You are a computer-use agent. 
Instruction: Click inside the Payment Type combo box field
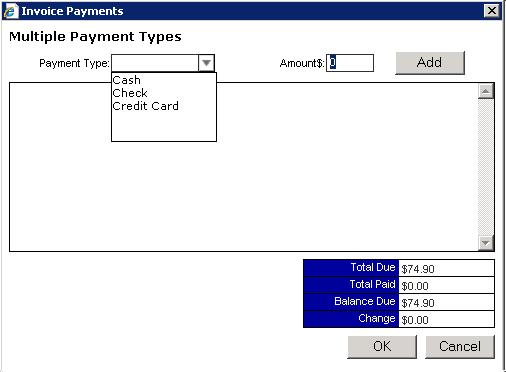click(x=155, y=63)
